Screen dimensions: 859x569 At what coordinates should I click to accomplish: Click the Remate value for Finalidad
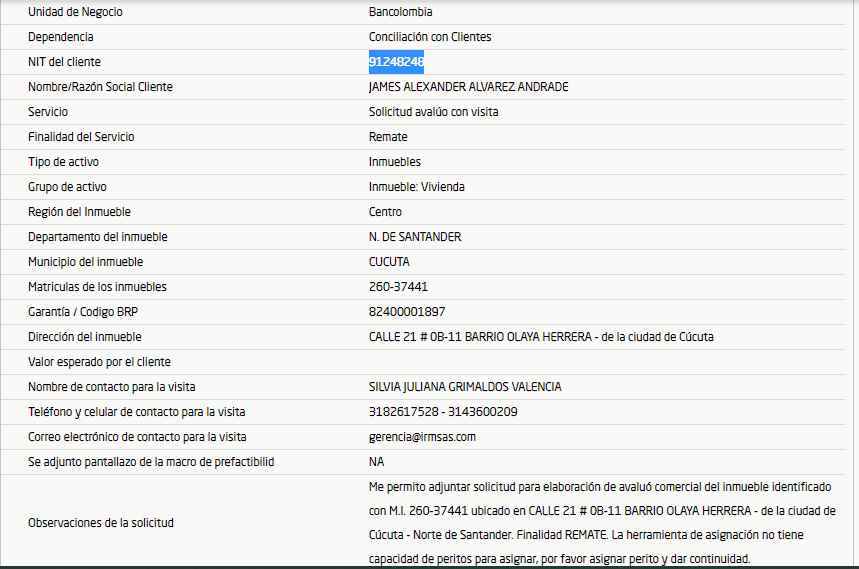coord(388,137)
